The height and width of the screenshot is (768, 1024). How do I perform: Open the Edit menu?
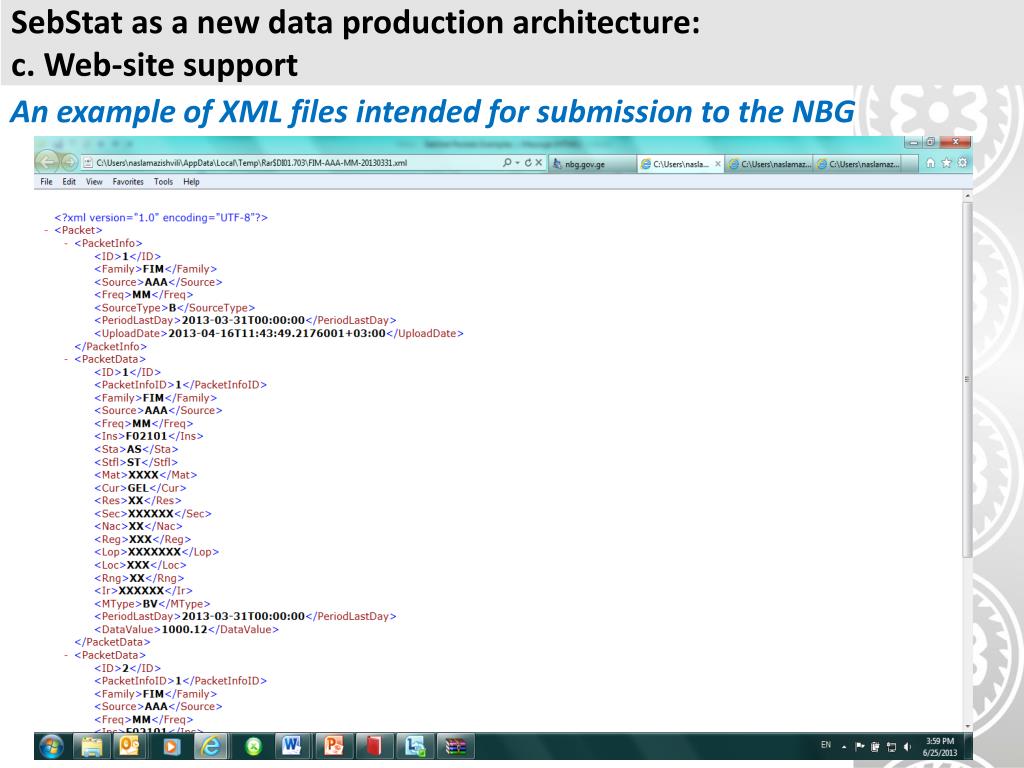click(x=69, y=182)
